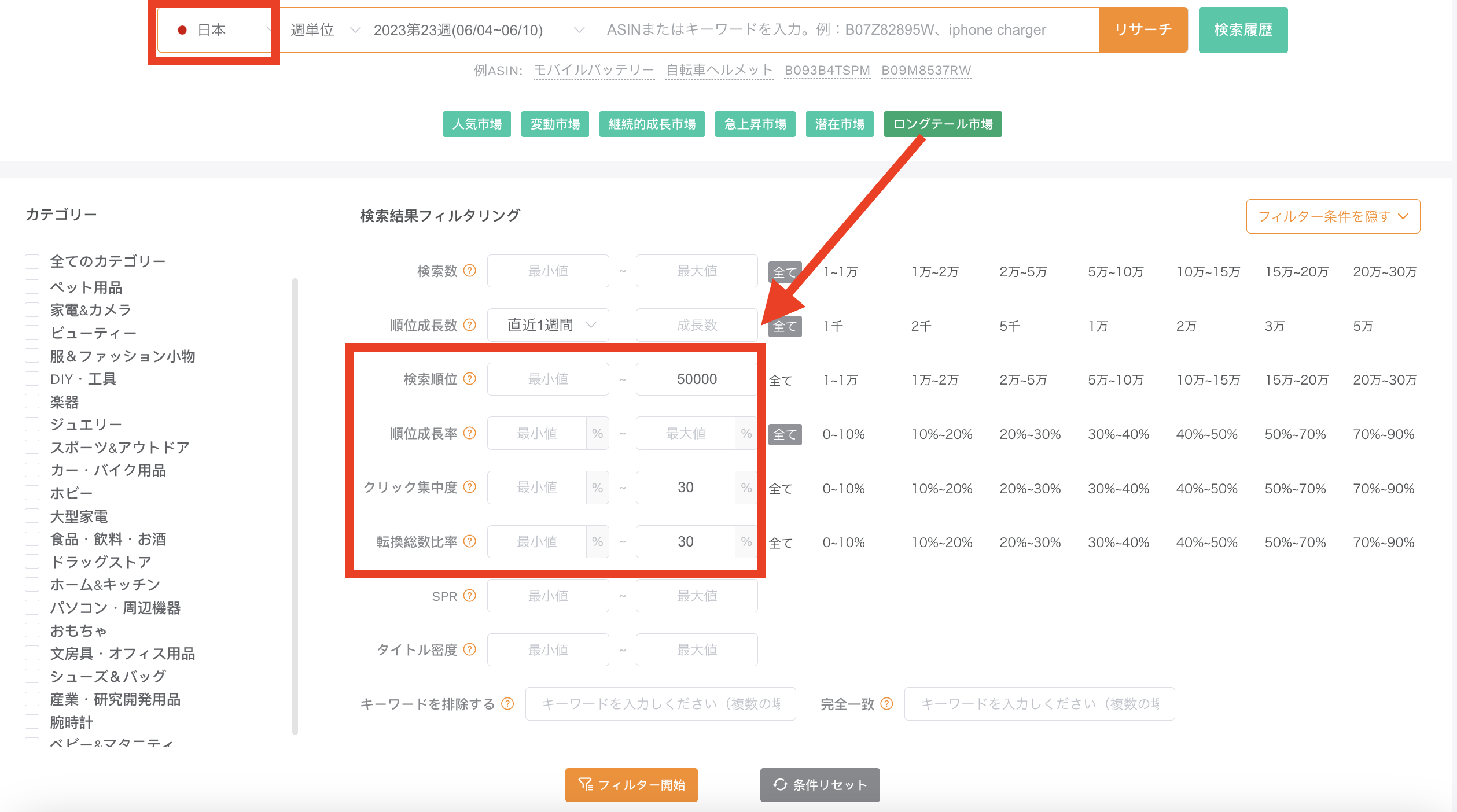Select the ロングテール市場 preset tab
This screenshot has height=812, width=1457.
(943, 124)
